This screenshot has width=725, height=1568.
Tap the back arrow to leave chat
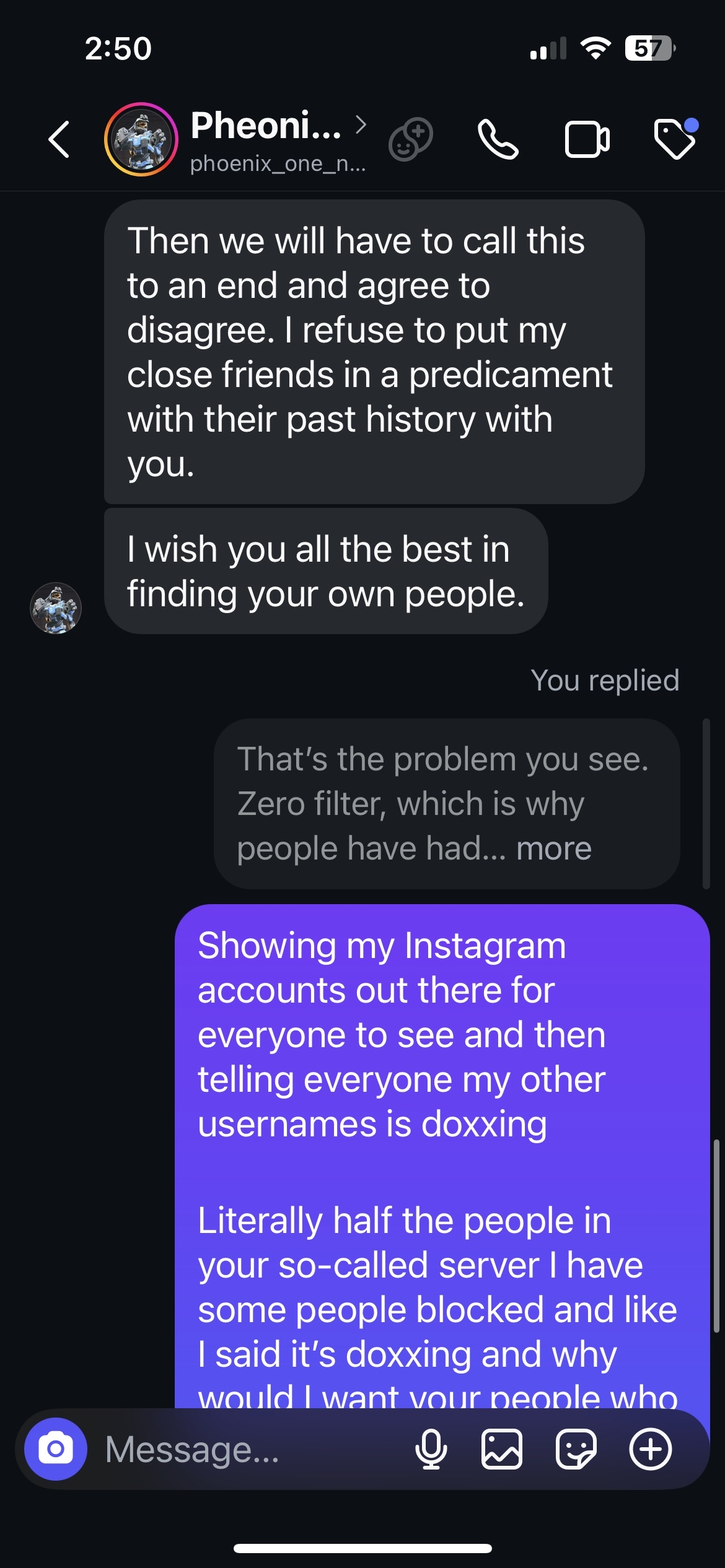pos(59,139)
